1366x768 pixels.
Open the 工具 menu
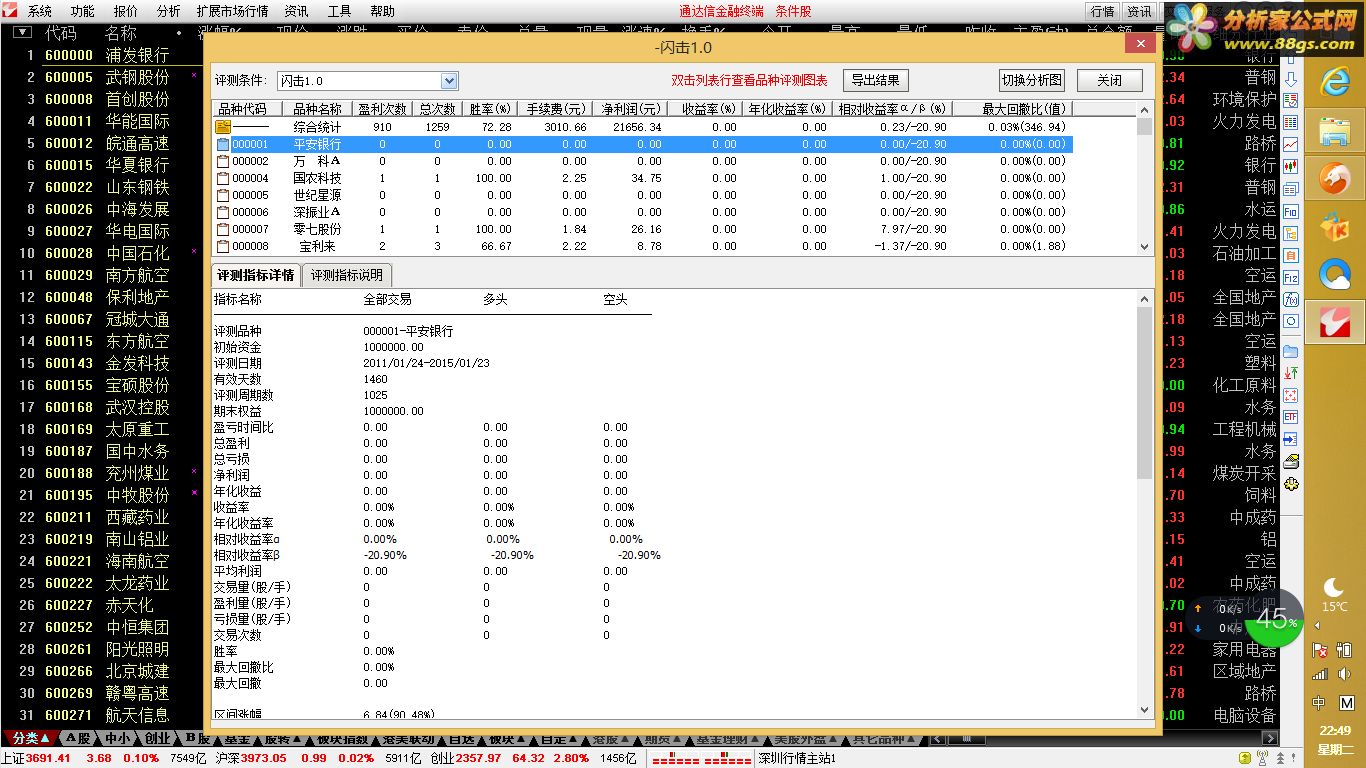339,11
